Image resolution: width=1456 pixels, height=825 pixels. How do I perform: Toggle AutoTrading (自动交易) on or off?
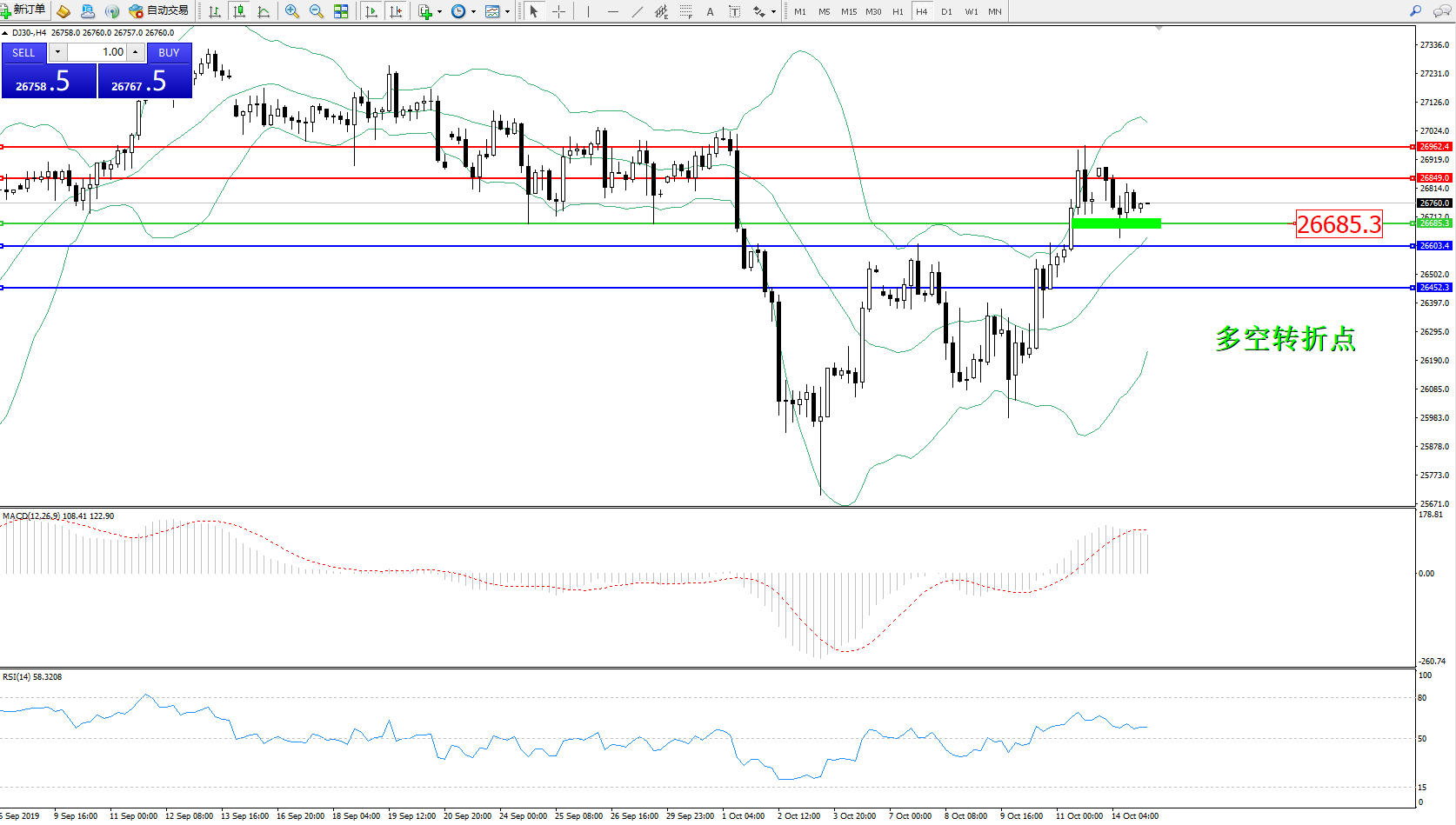(158, 11)
